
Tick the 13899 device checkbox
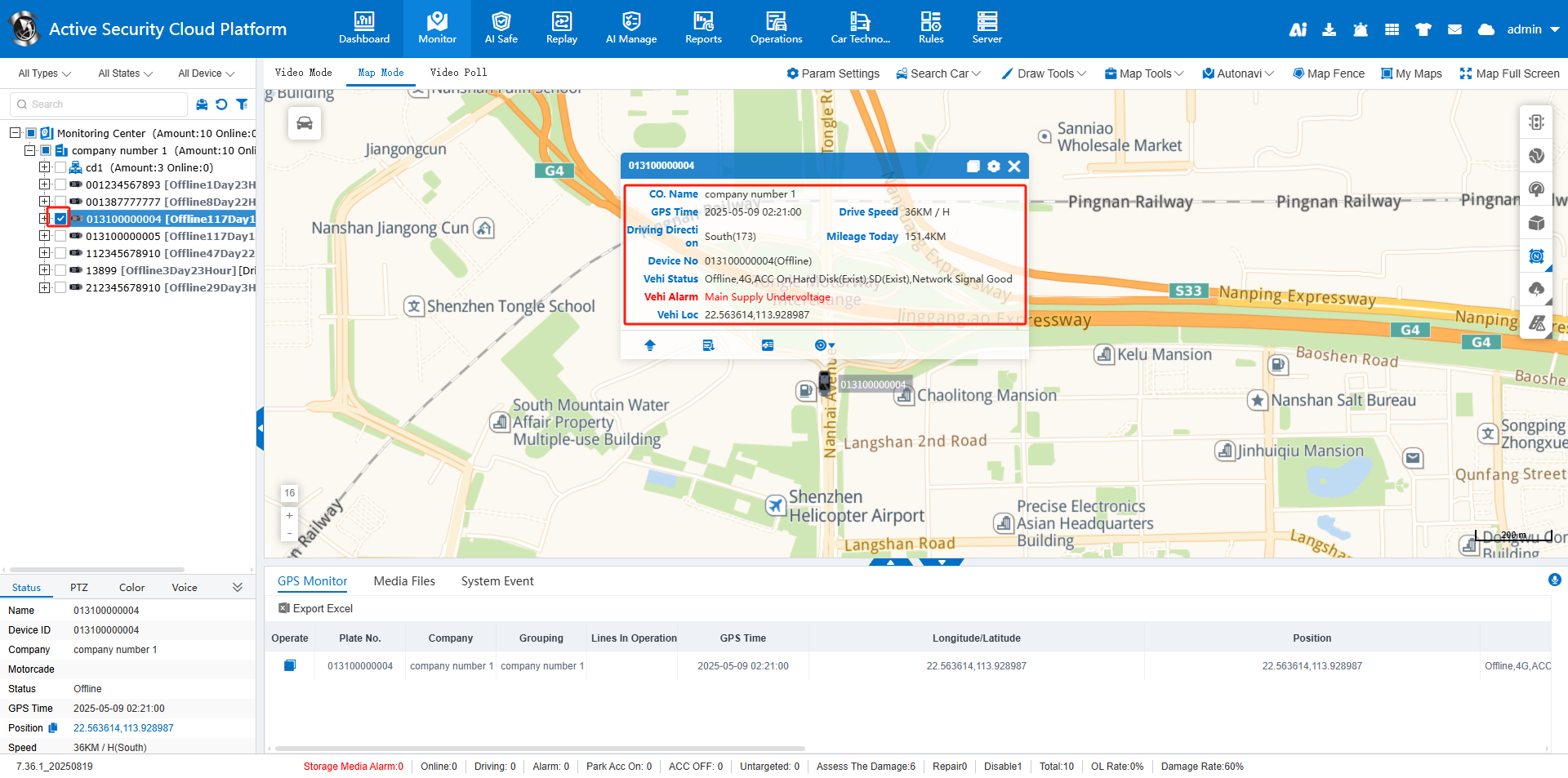(x=60, y=270)
